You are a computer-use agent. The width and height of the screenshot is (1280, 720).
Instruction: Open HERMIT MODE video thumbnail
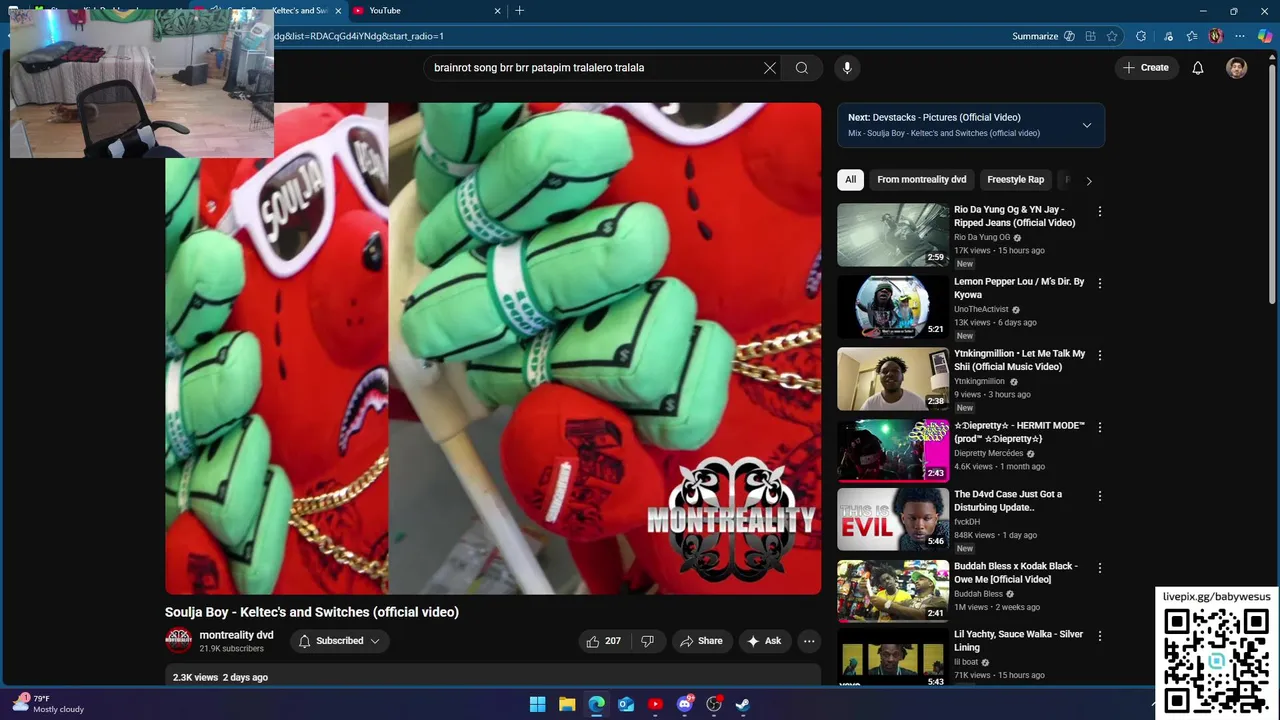893,451
